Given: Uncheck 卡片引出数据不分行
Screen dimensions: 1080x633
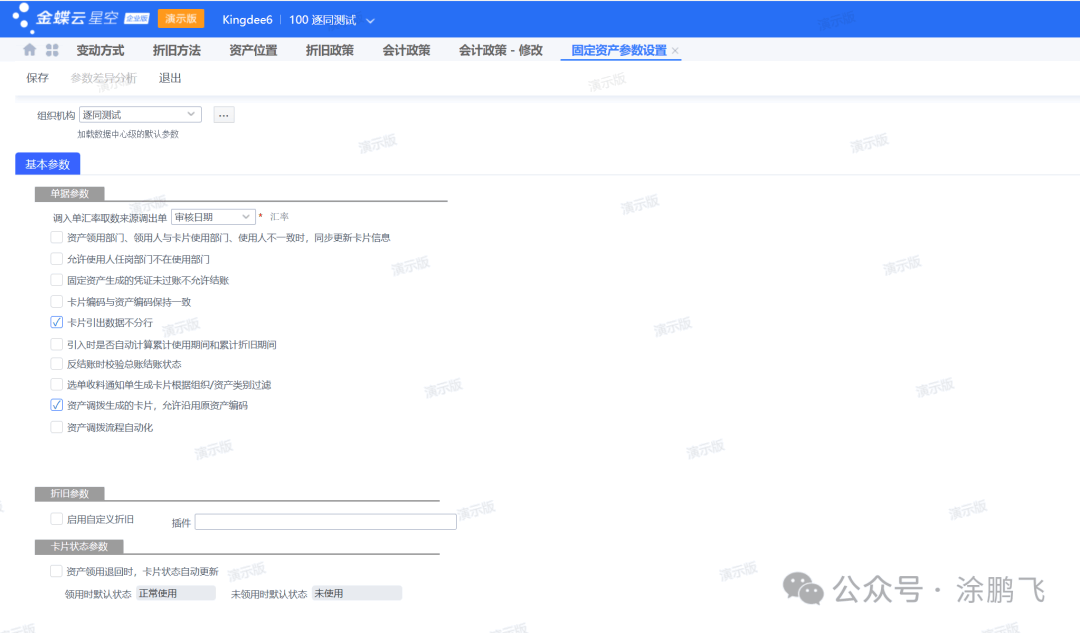Looking at the screenshot, I should pyautogui.click(x=57, y=322).
